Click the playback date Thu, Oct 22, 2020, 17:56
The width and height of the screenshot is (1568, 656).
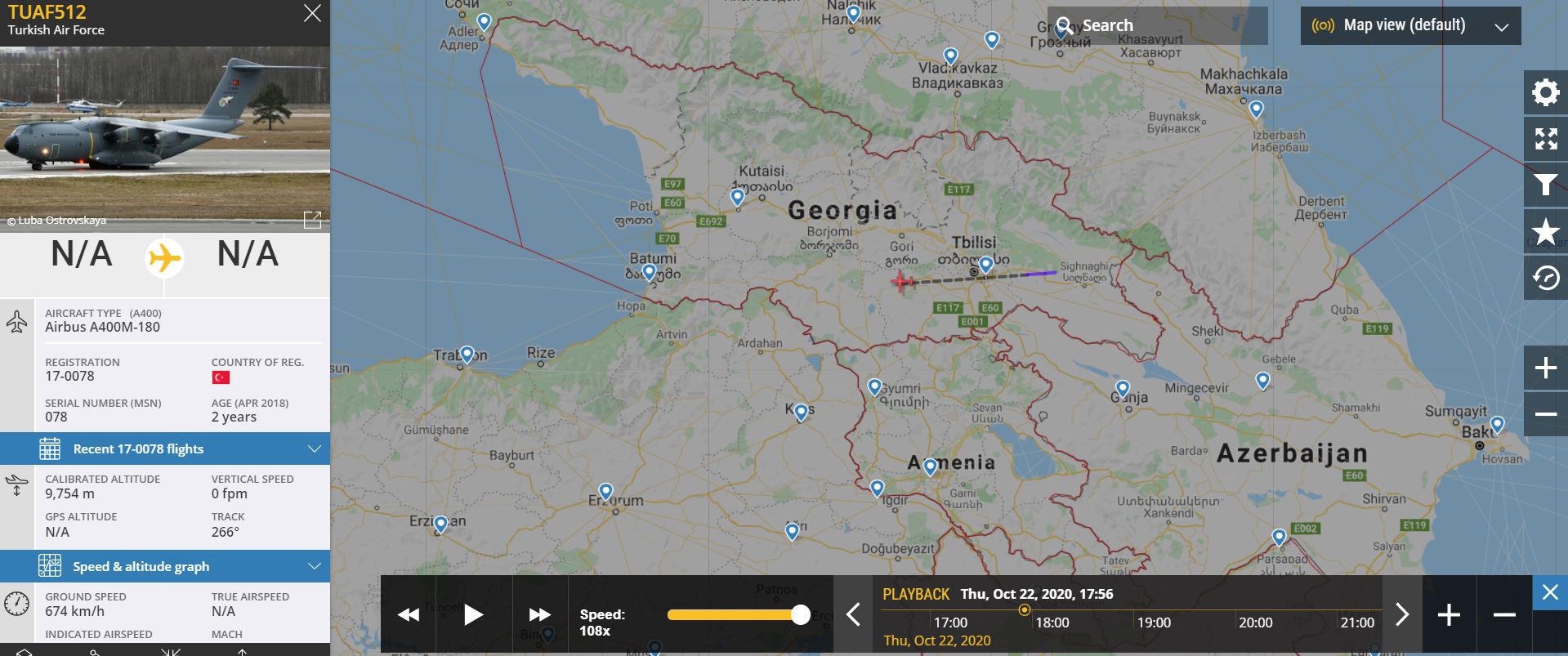pos(1036,594)
